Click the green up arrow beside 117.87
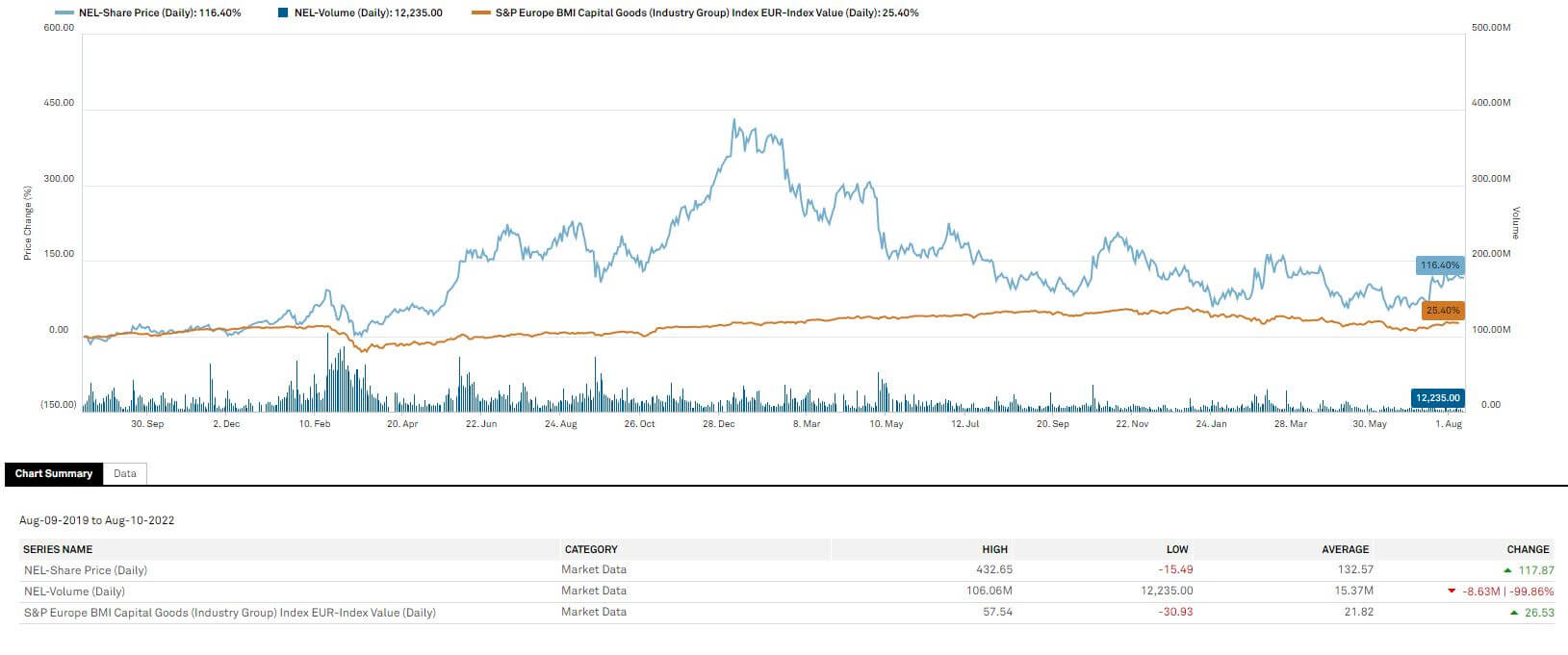Screen dimensions: 1568x655 pos(1507,570)
